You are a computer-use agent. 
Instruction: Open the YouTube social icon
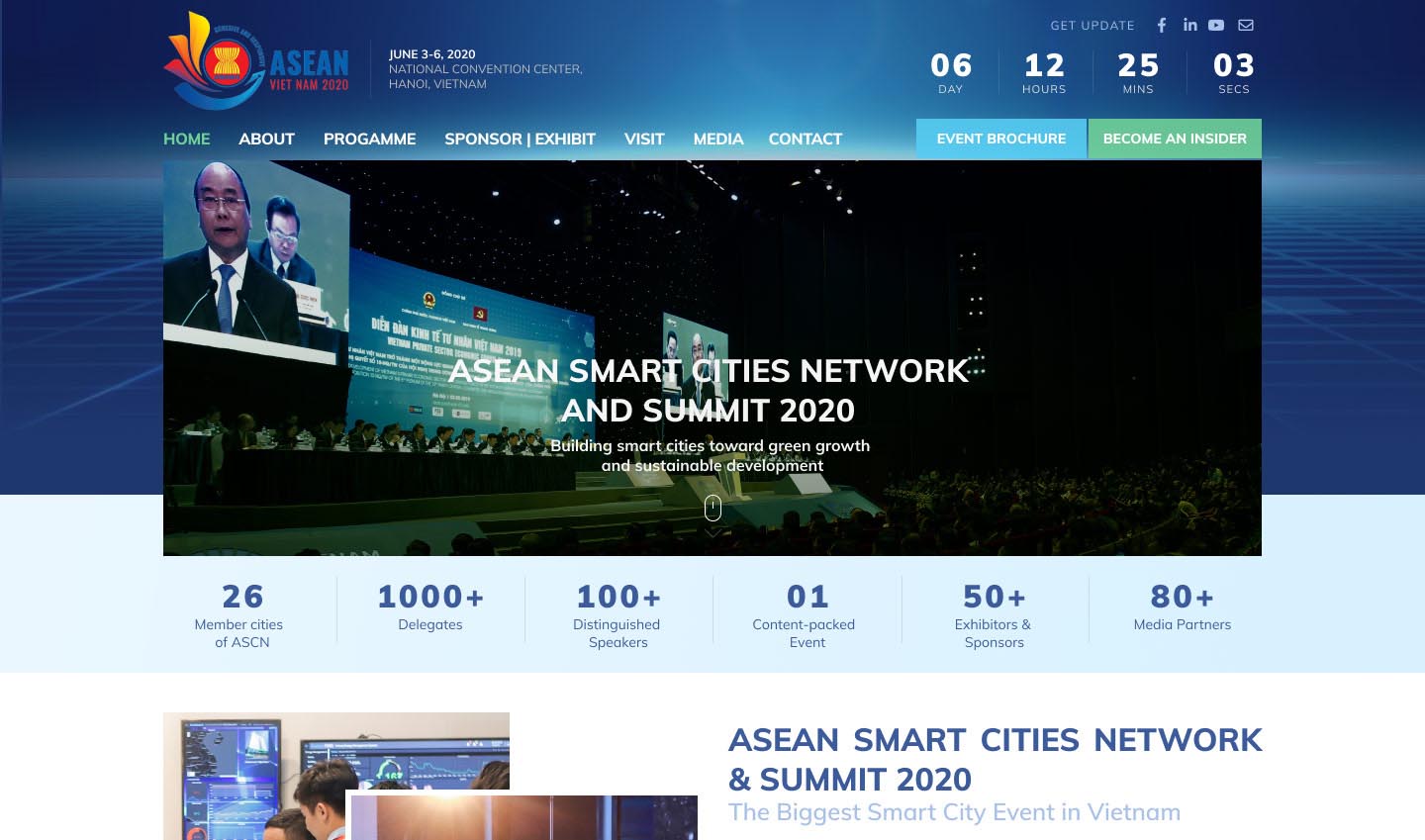(x=1216, y=26)
